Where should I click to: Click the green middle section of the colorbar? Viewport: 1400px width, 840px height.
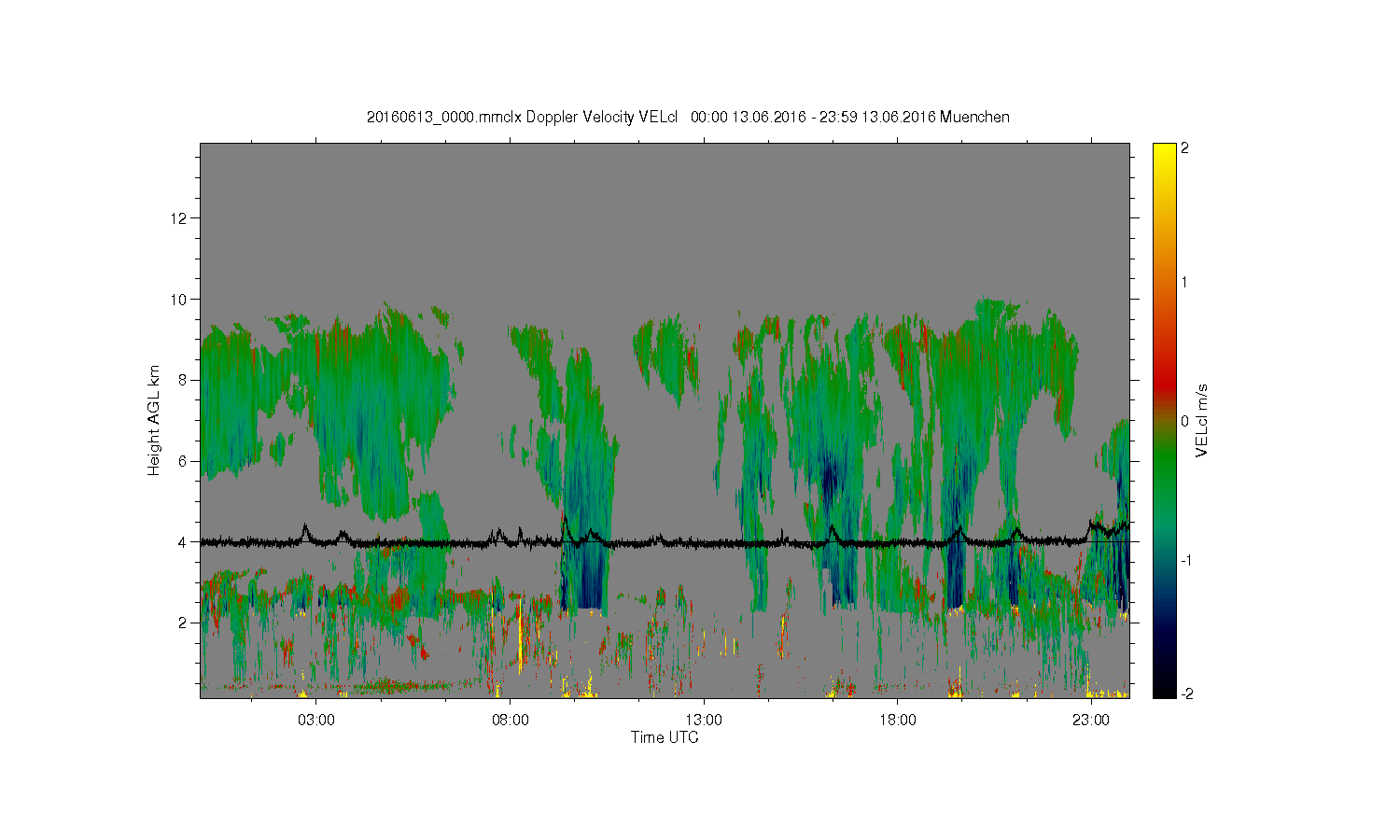click(1164, 457)
